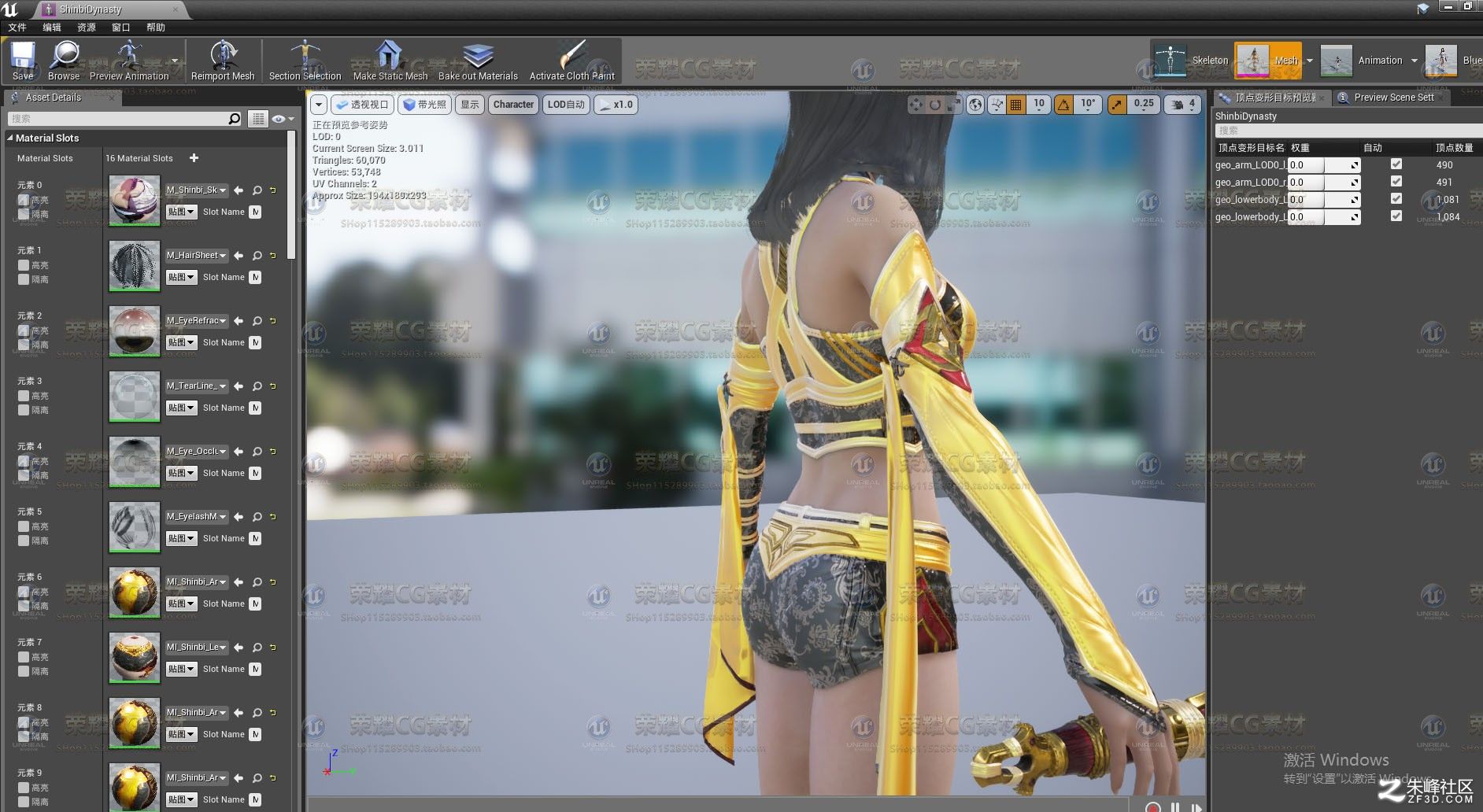Toggle auto checkbox for geo_arm_LOD0_r

point(1396,182)
